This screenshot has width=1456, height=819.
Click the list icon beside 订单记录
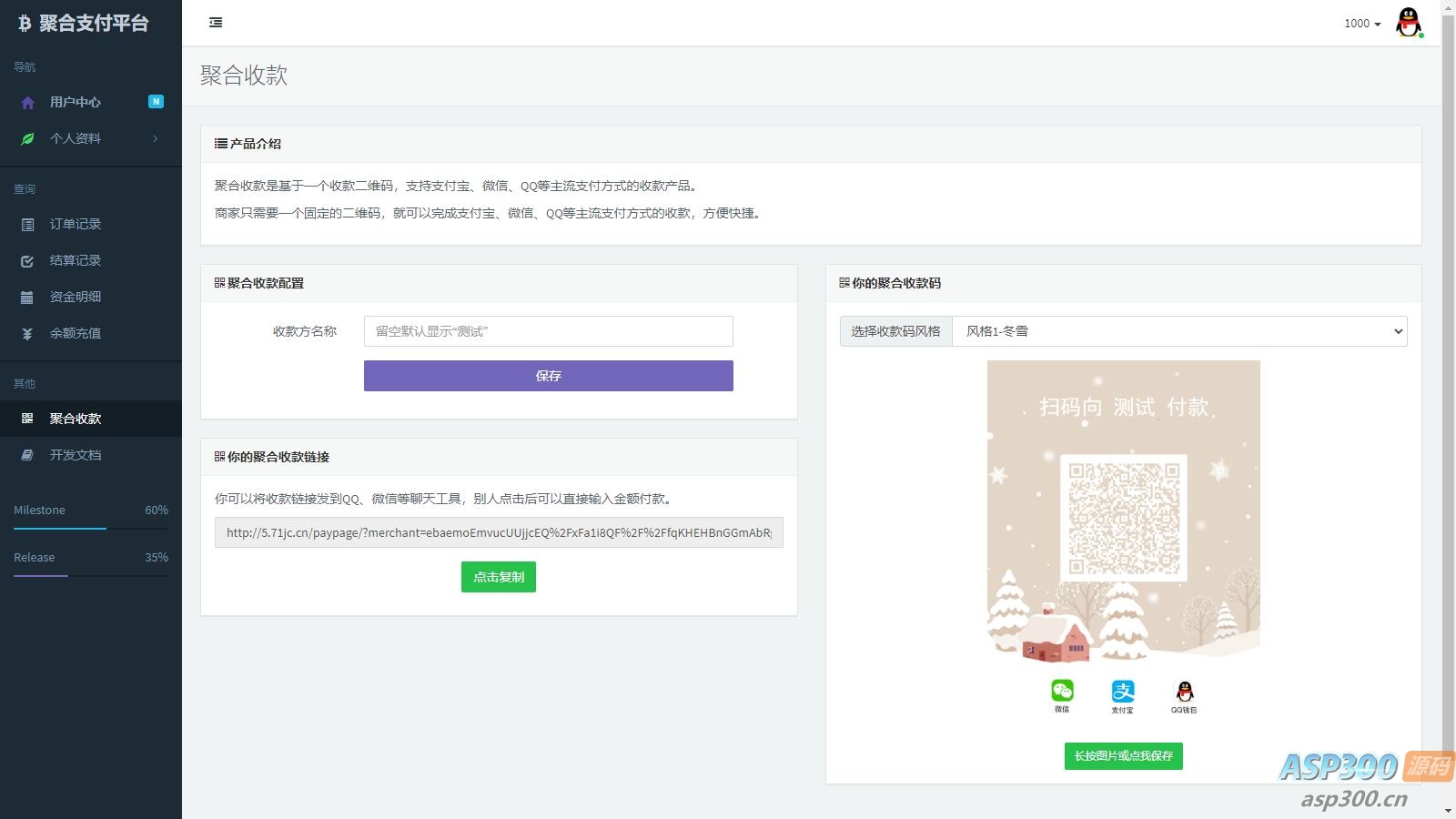click(x=27, y=225)
